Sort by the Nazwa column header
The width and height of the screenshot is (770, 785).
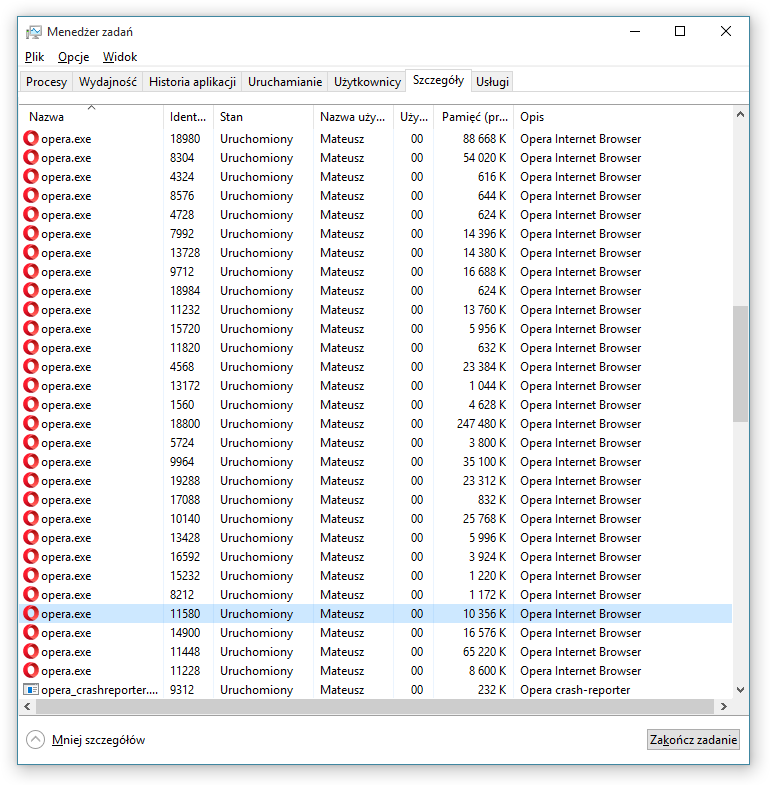[91, 117]
